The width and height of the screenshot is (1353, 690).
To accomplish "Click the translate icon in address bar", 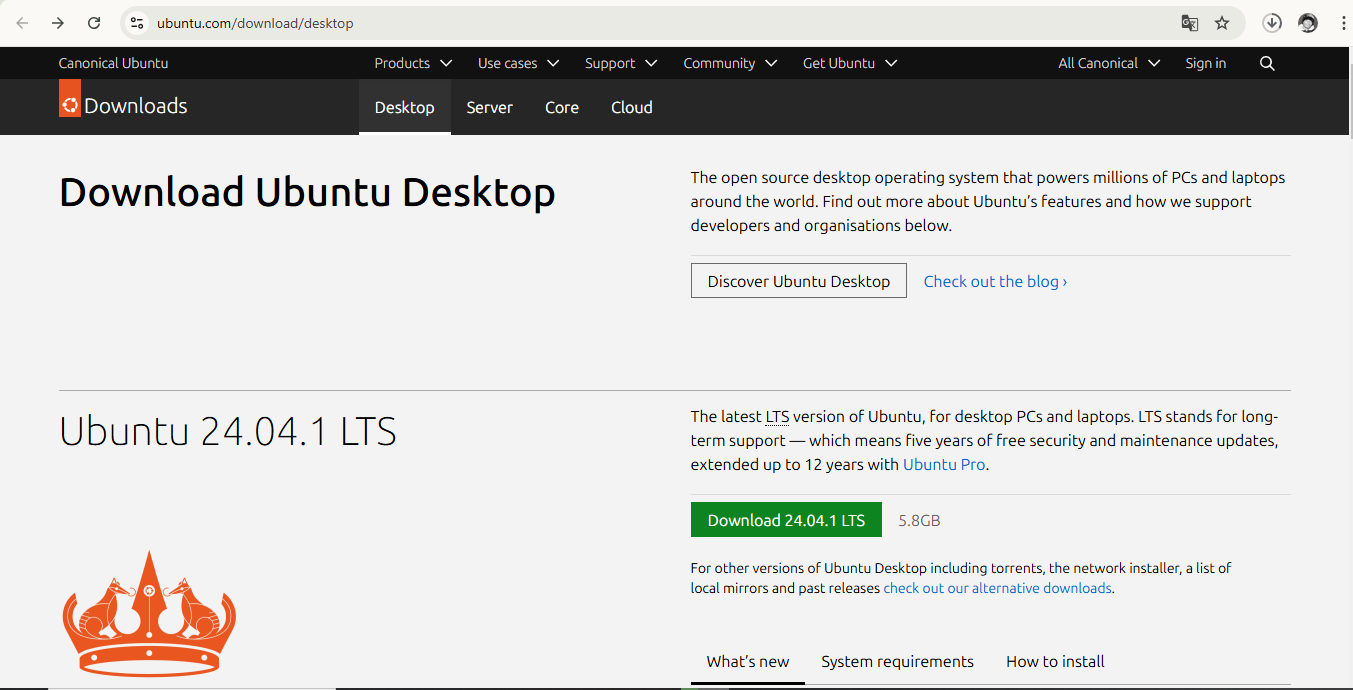I will pos(1189,22).
